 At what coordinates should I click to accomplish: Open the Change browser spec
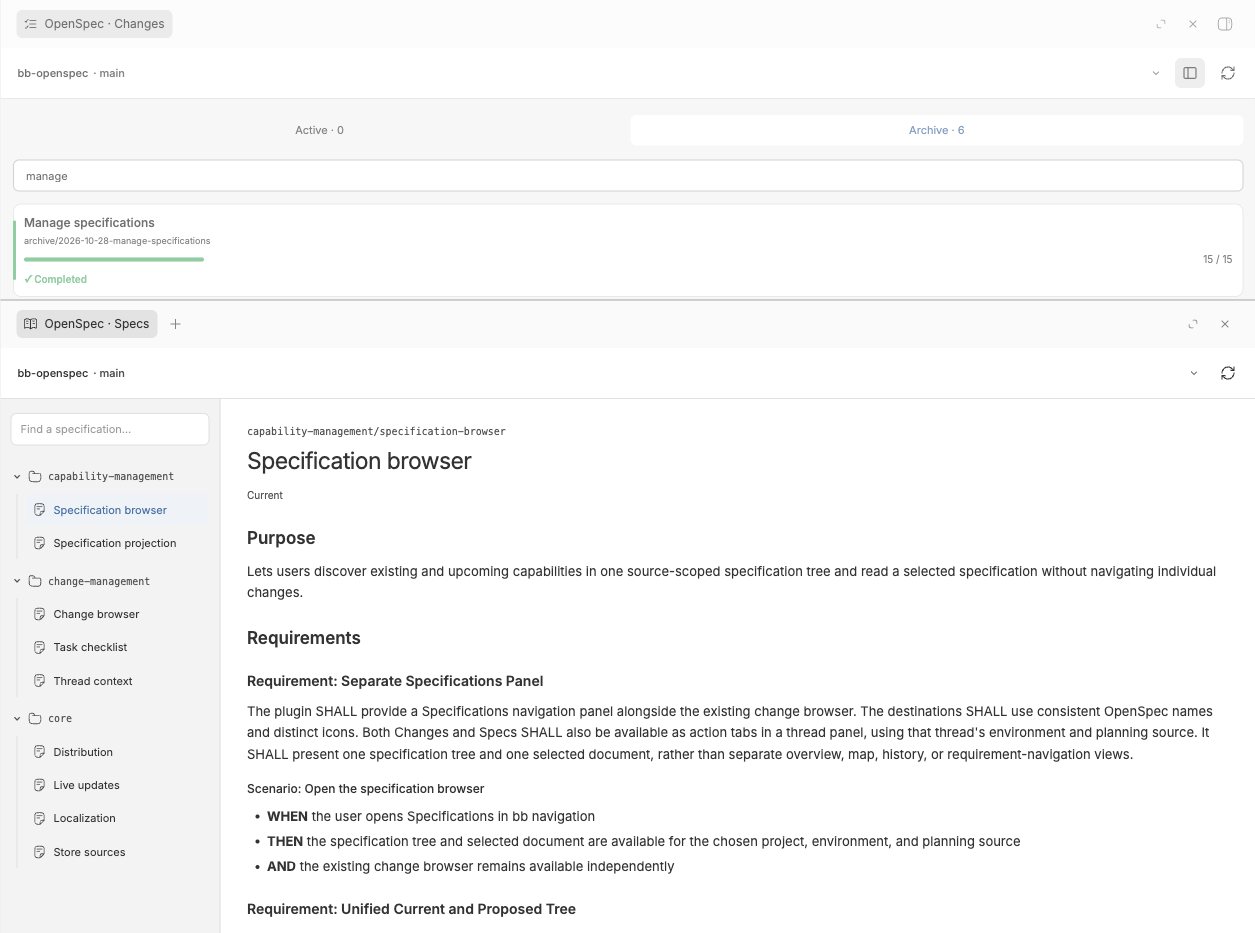pyautogui.click(x=119, y=614)
